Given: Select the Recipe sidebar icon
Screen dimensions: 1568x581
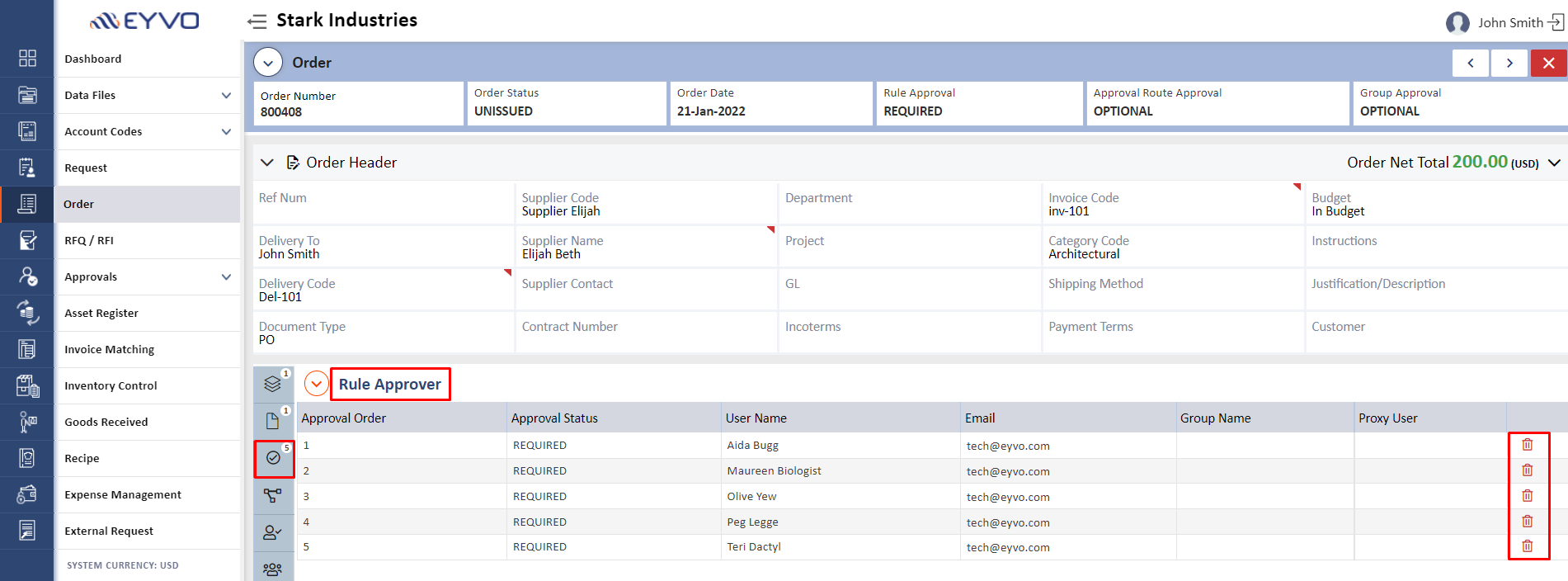Looking at the screenshot, I should point(27,458).
